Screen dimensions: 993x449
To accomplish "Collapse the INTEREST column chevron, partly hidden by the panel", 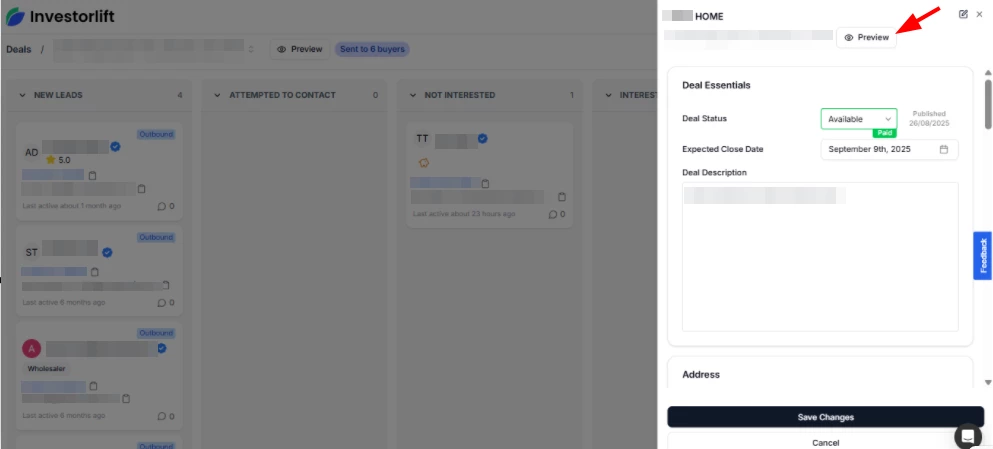I will pyautogui.click(x=608, y=95).
